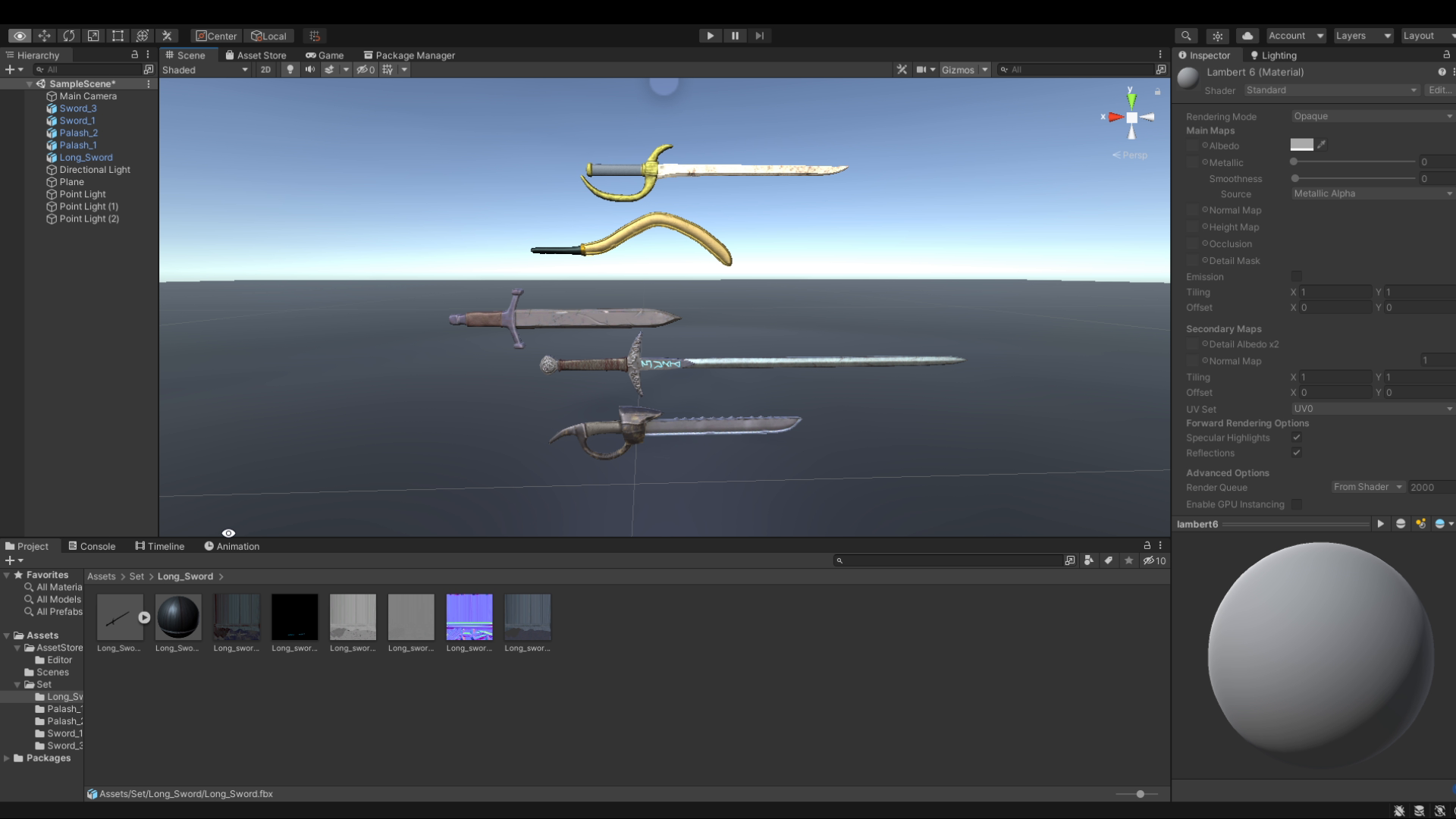Open Smoothness Source dropdown
The width and height of the screenshot is (1456, 819).
tap(1373, 193)
